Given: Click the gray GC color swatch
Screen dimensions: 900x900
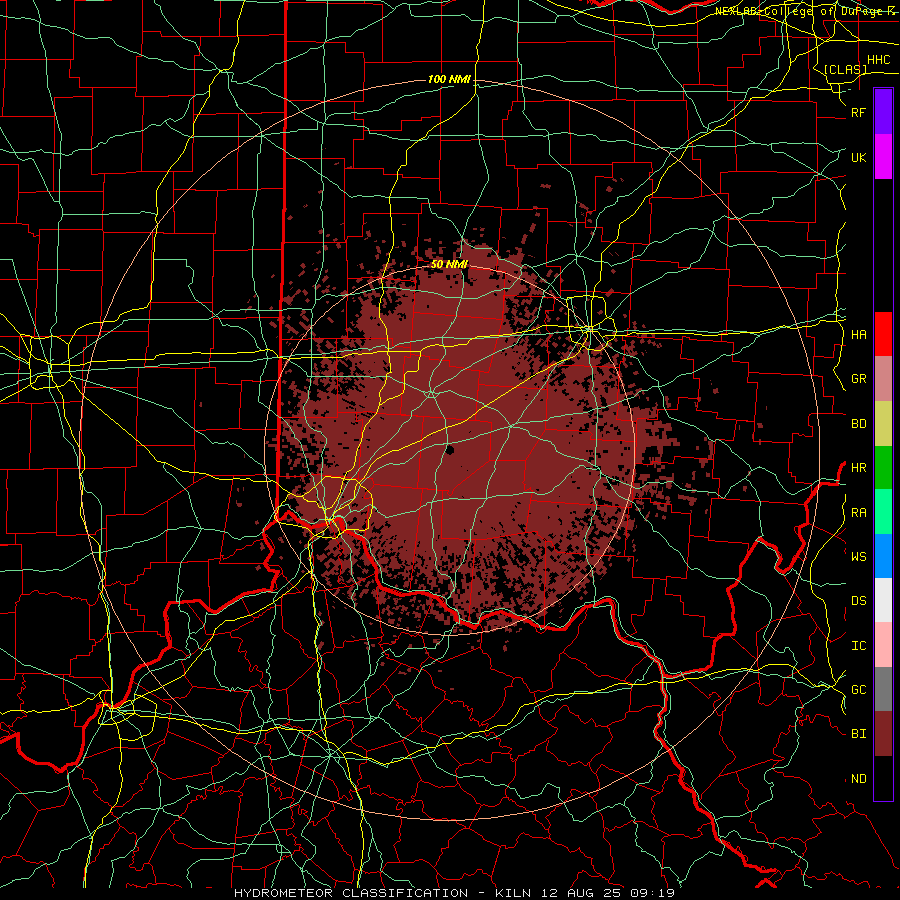Looking at the screenshot, I should (x=883, y=689).
